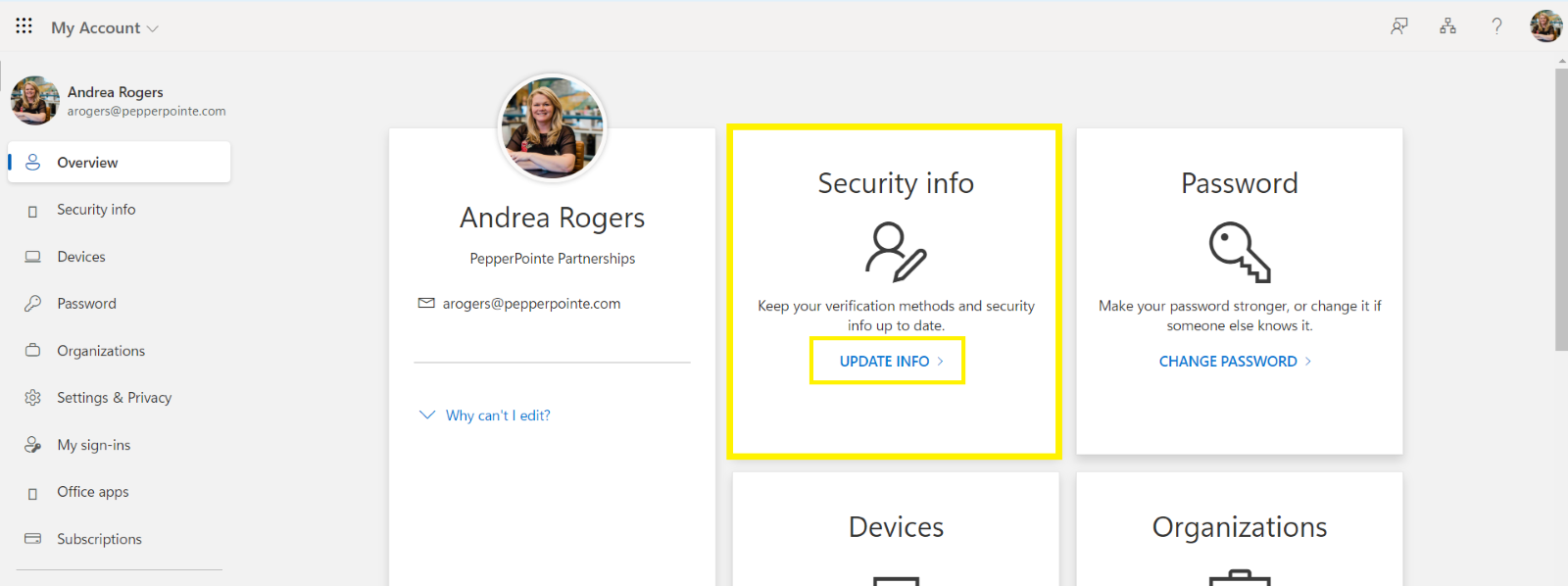
Task: Select Overview in the sidebar
Action: [x=87, y=163]
